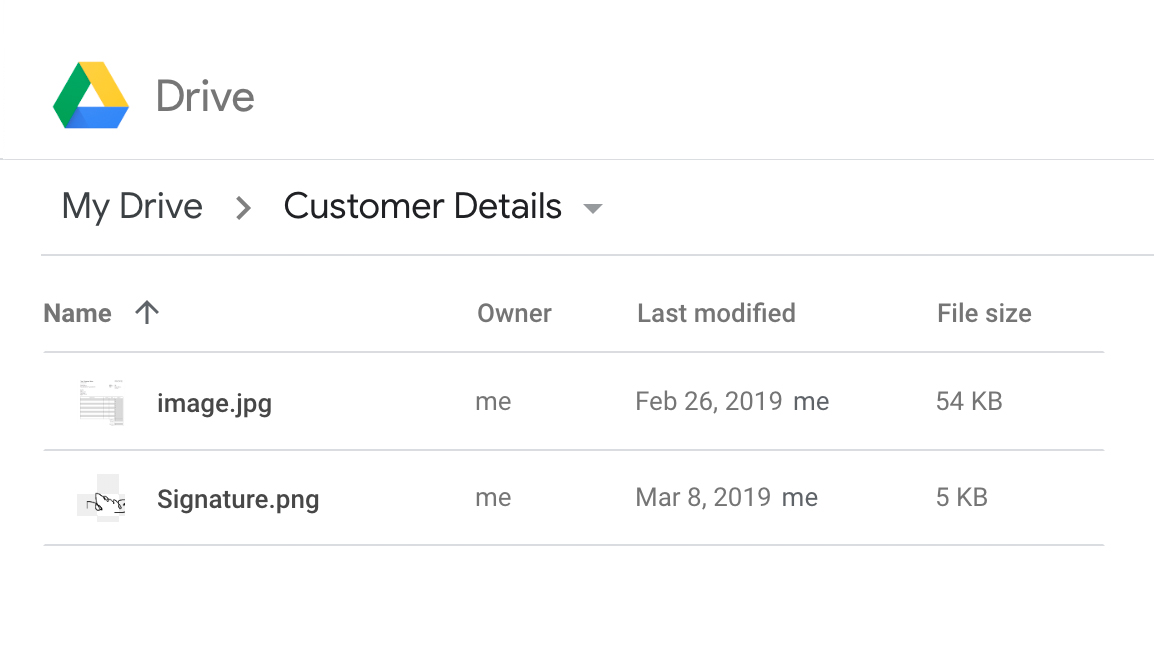Viewport: 1154px width, 646px height.
Task: Expand the Customer Details dropdown arrow
Action: point(593,209)
